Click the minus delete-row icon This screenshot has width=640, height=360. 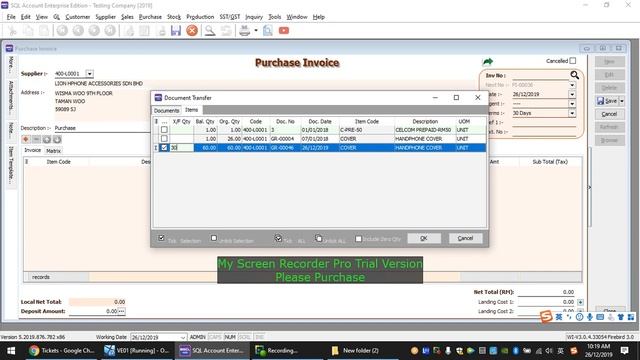point(36,140)
